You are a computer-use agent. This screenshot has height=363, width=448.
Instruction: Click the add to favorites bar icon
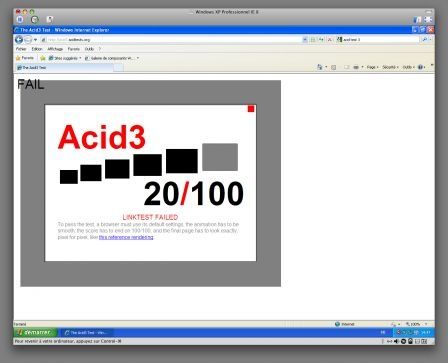[x=43, y=58]
